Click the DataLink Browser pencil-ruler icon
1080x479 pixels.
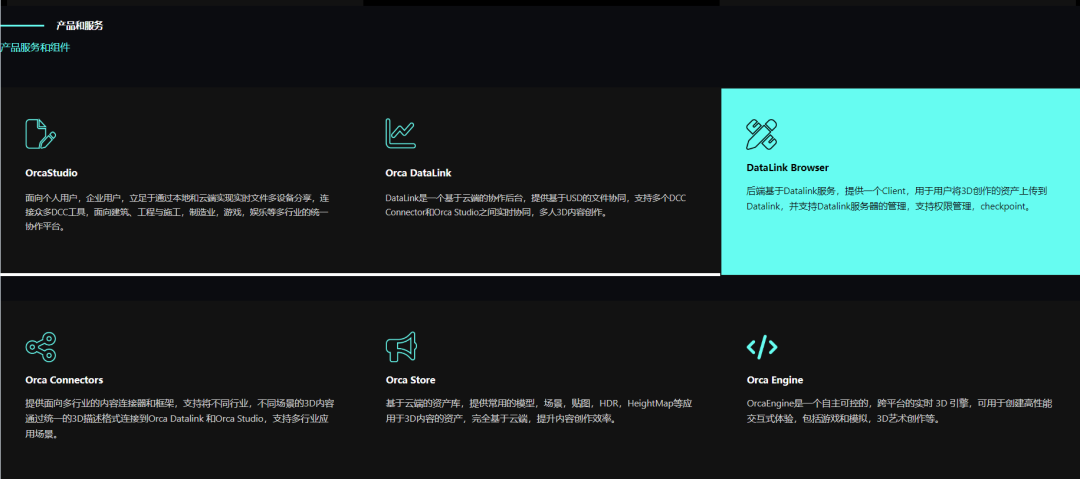click(762, 134)
